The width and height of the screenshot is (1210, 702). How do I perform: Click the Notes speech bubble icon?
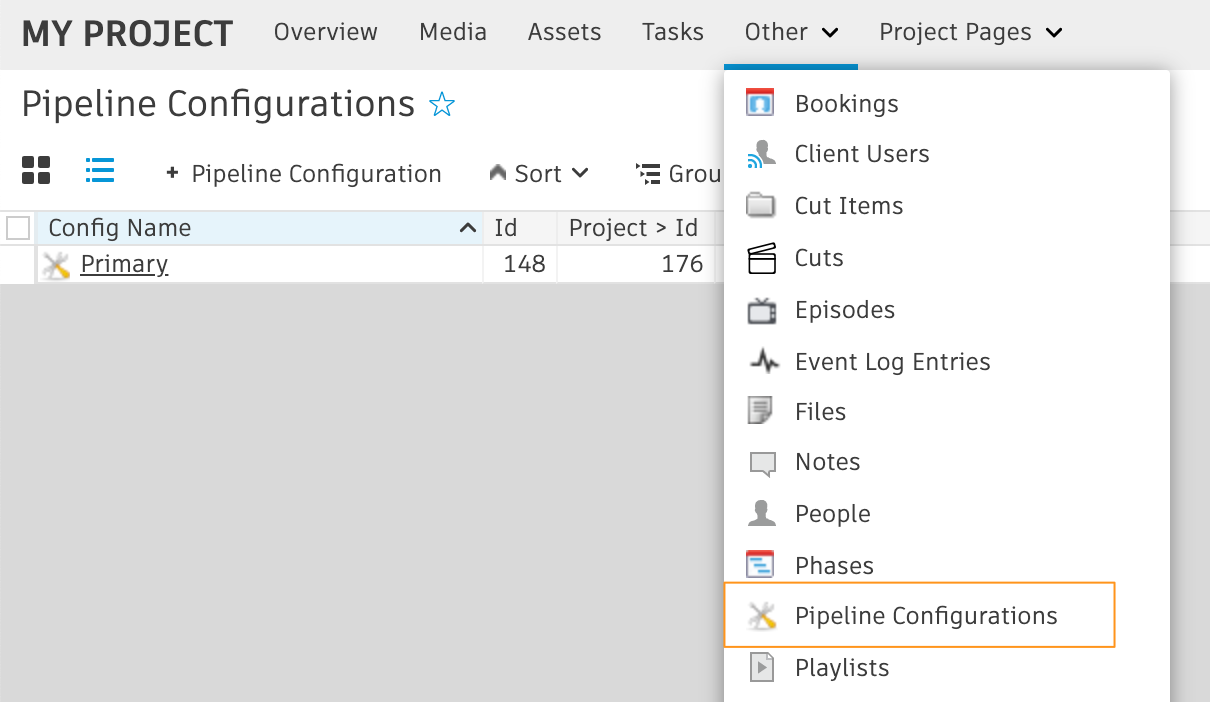(x=762, y=463)
